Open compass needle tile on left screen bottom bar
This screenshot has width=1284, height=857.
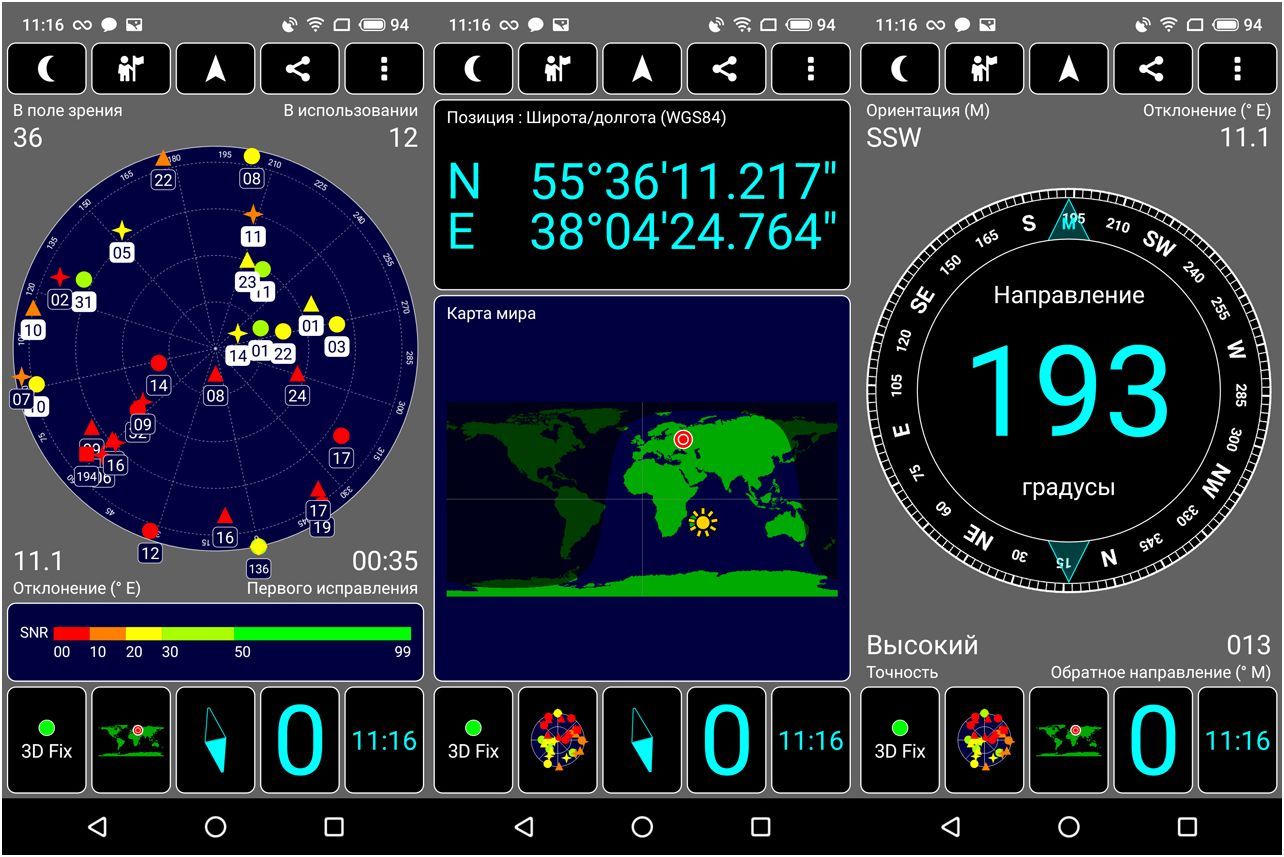click(215, 740)
